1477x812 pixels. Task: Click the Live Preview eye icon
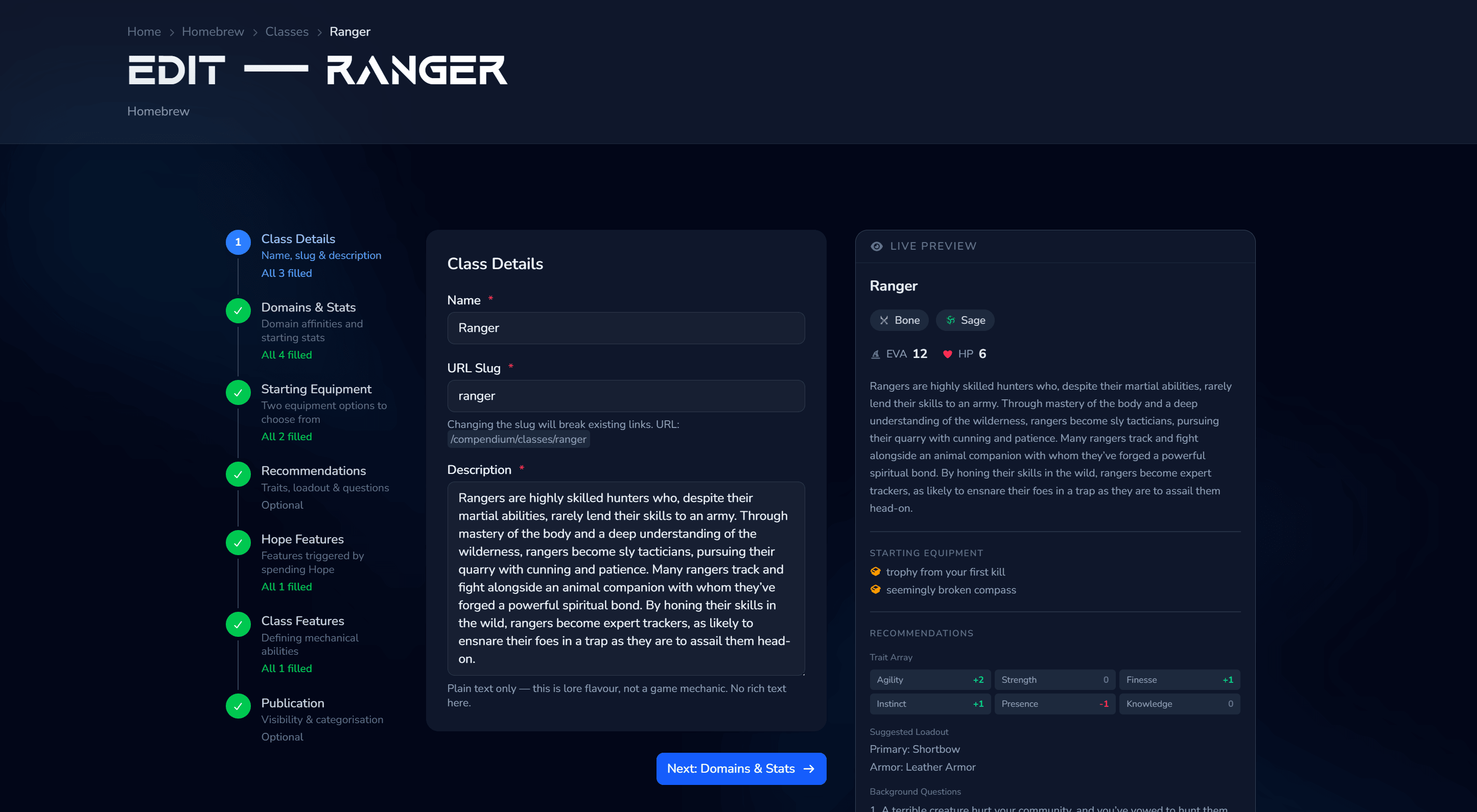[877, 246]
